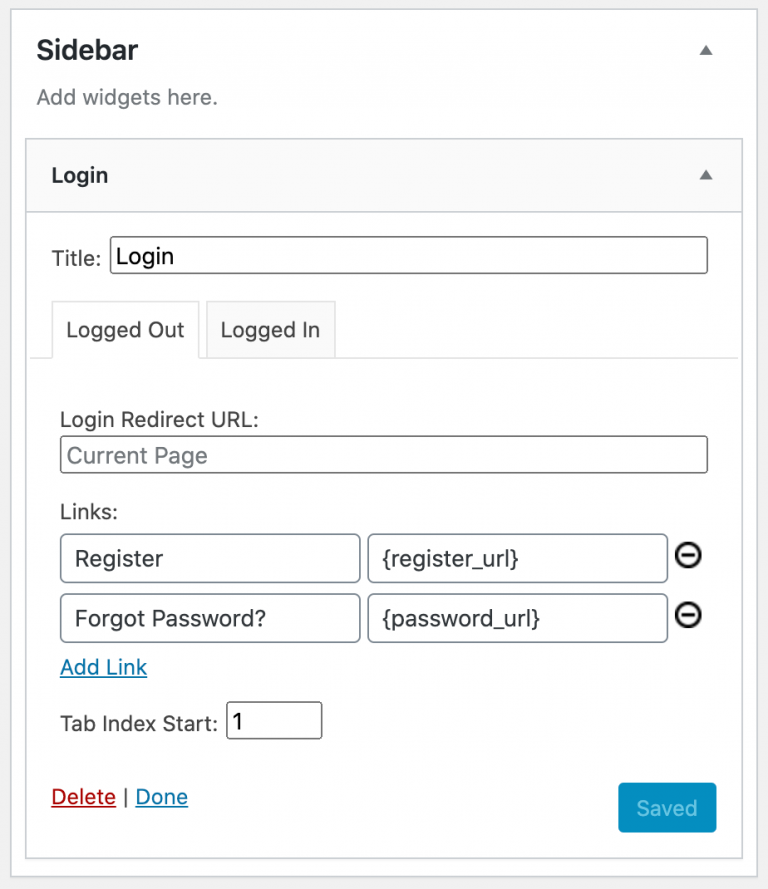
Task: Select the {register_url} field
Action: pyautogui.click(x=517, y=558)
